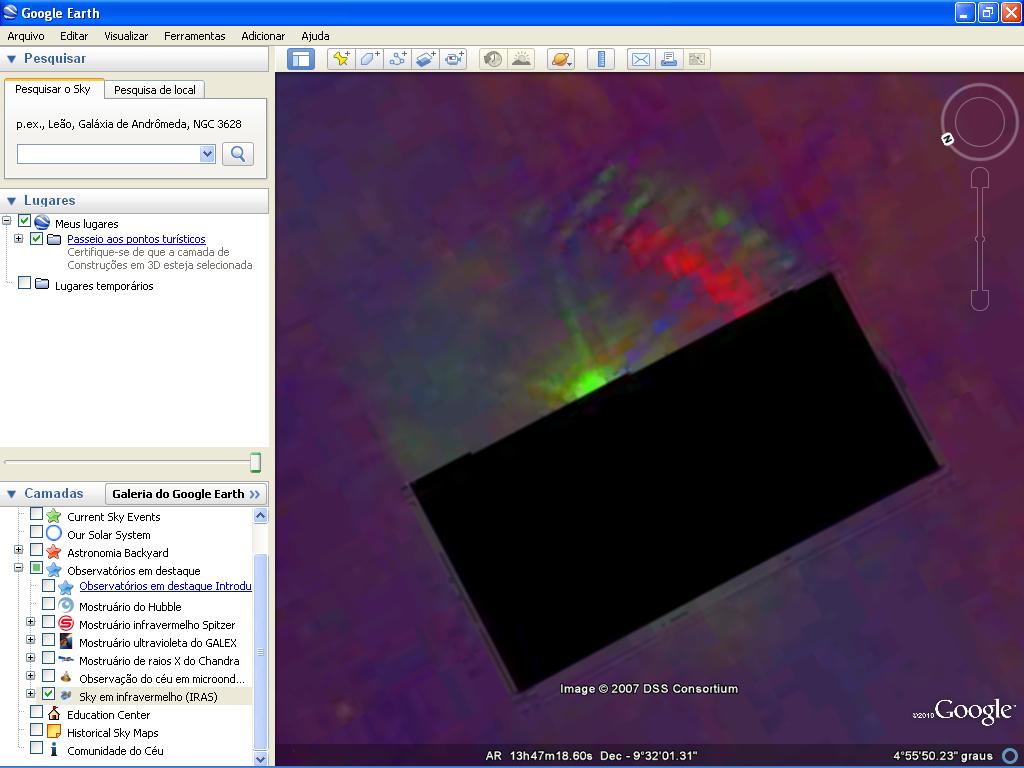This screenshot has width=1024, height=768.
Task: Open Passeio aos pontos turísticos link
Action: pyautogui.click(x=136, y=239)
